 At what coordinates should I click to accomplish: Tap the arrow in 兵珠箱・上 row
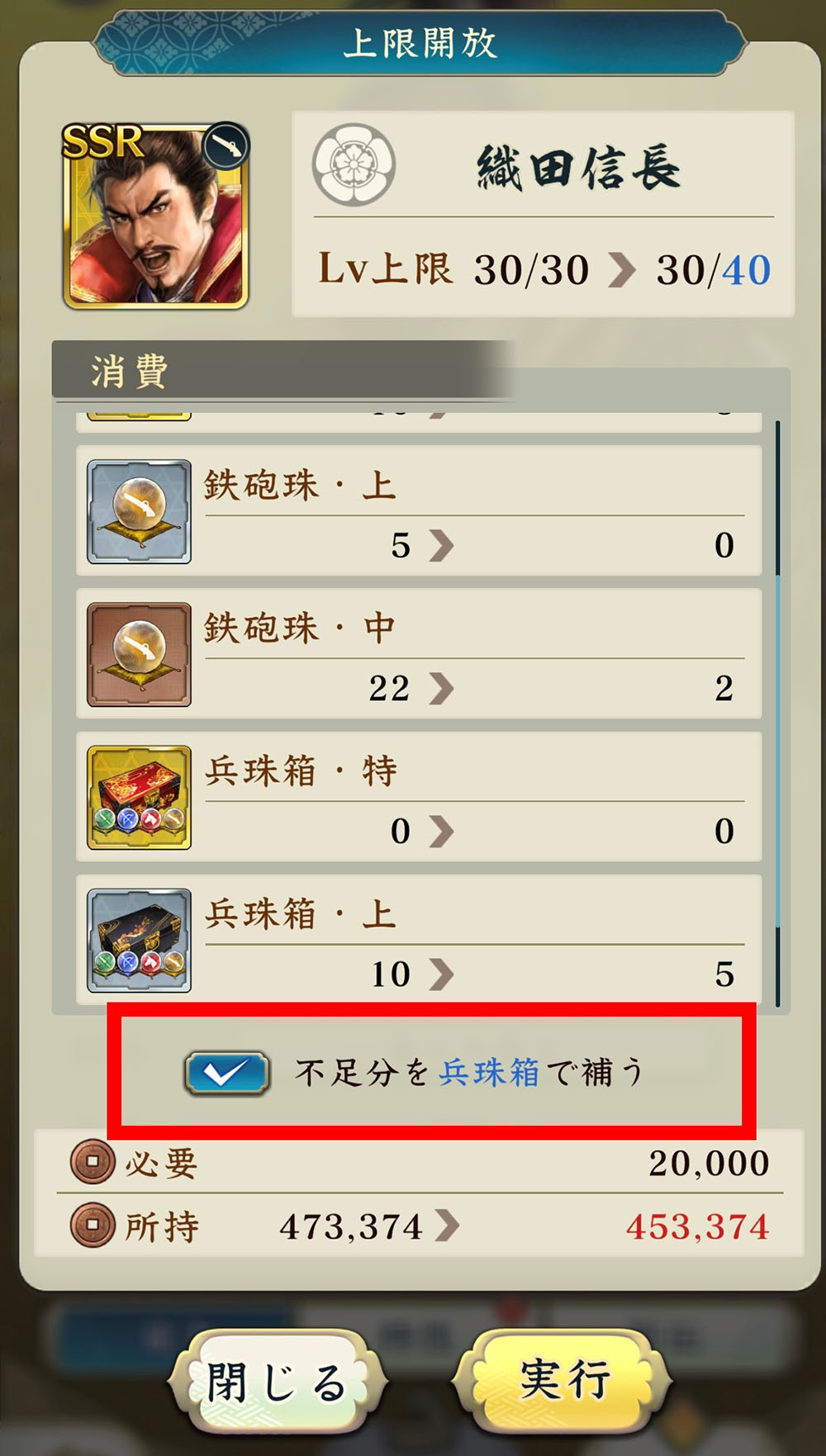442,975
